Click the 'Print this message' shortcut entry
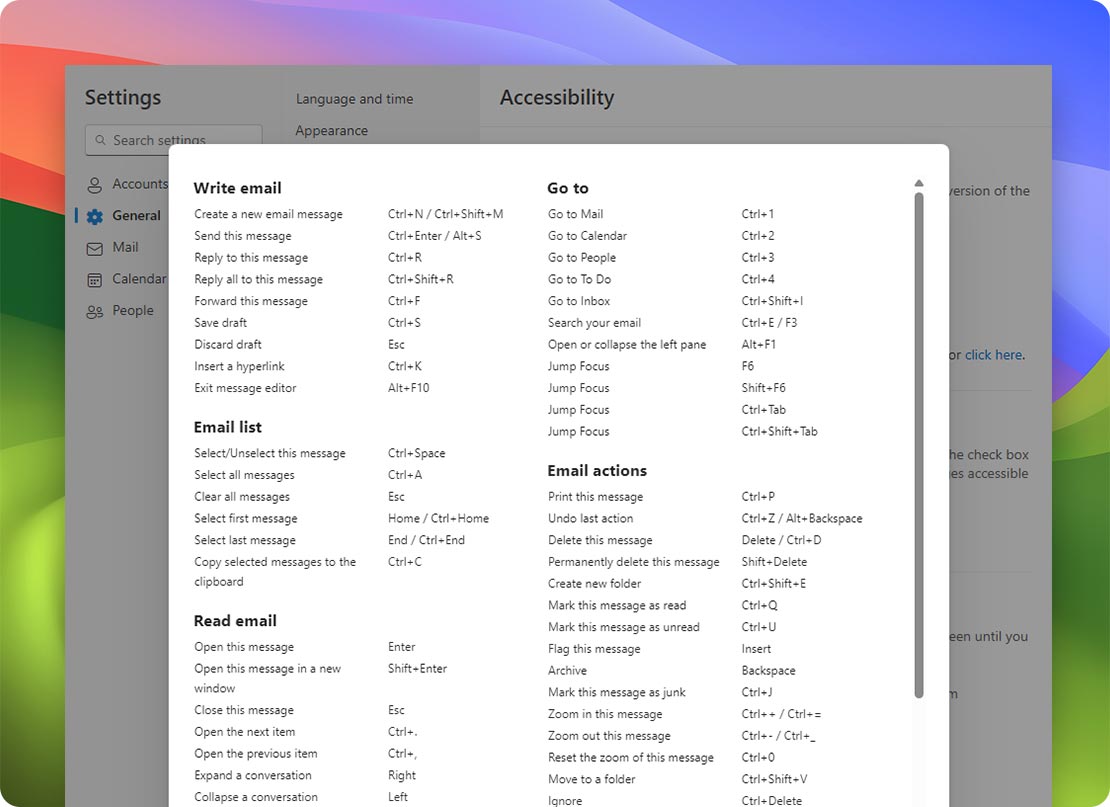This screenshot has width=1110, height=807. [595, 496]
